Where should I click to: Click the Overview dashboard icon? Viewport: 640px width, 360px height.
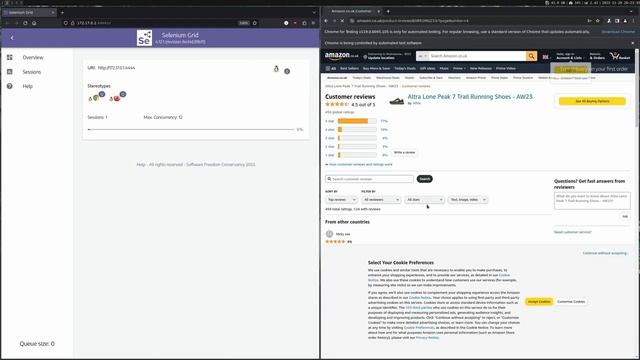pyautogui.click(x=10, y=58)
